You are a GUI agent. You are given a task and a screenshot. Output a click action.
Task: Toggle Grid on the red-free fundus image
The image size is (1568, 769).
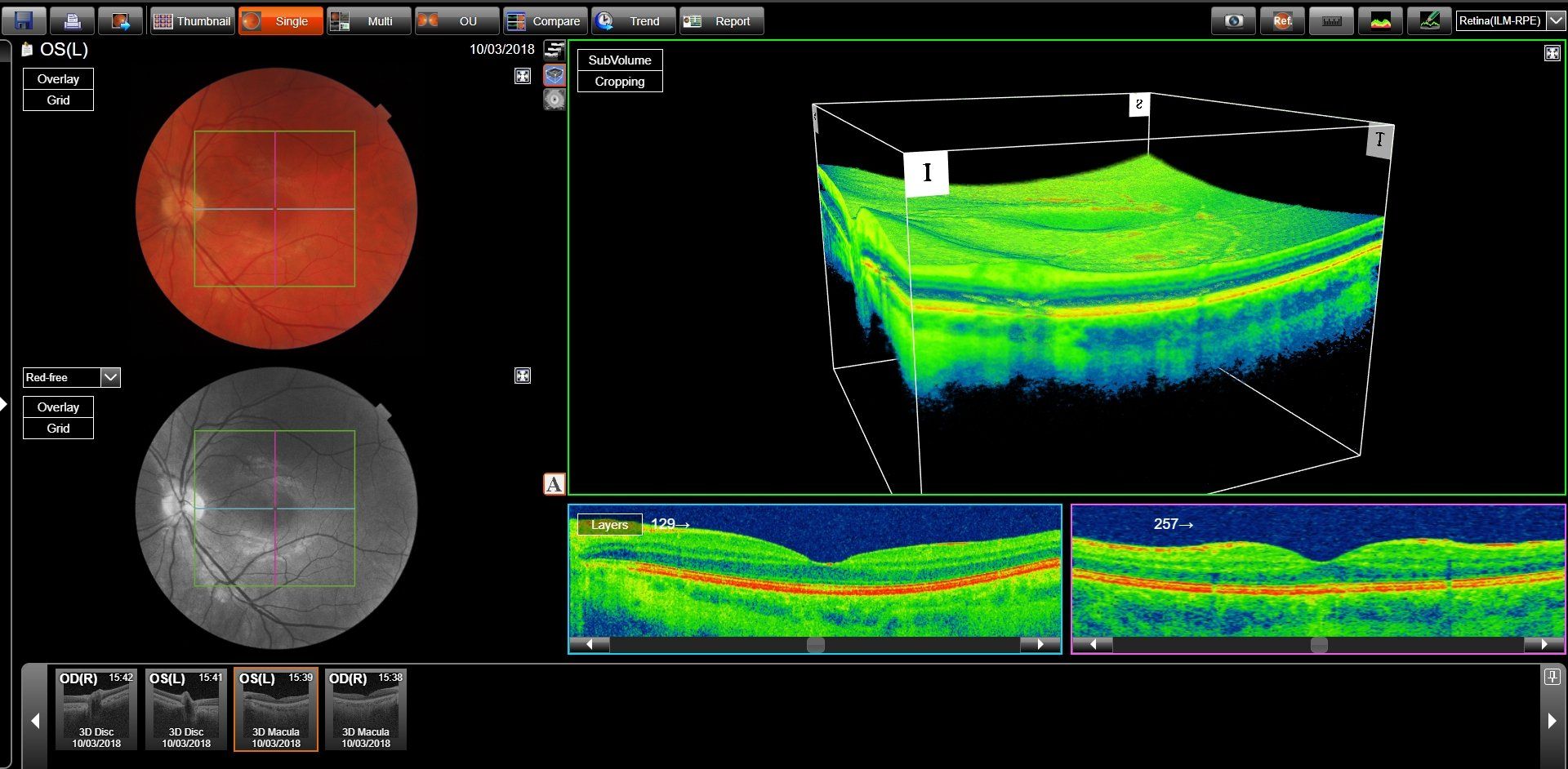coord(58,429)
